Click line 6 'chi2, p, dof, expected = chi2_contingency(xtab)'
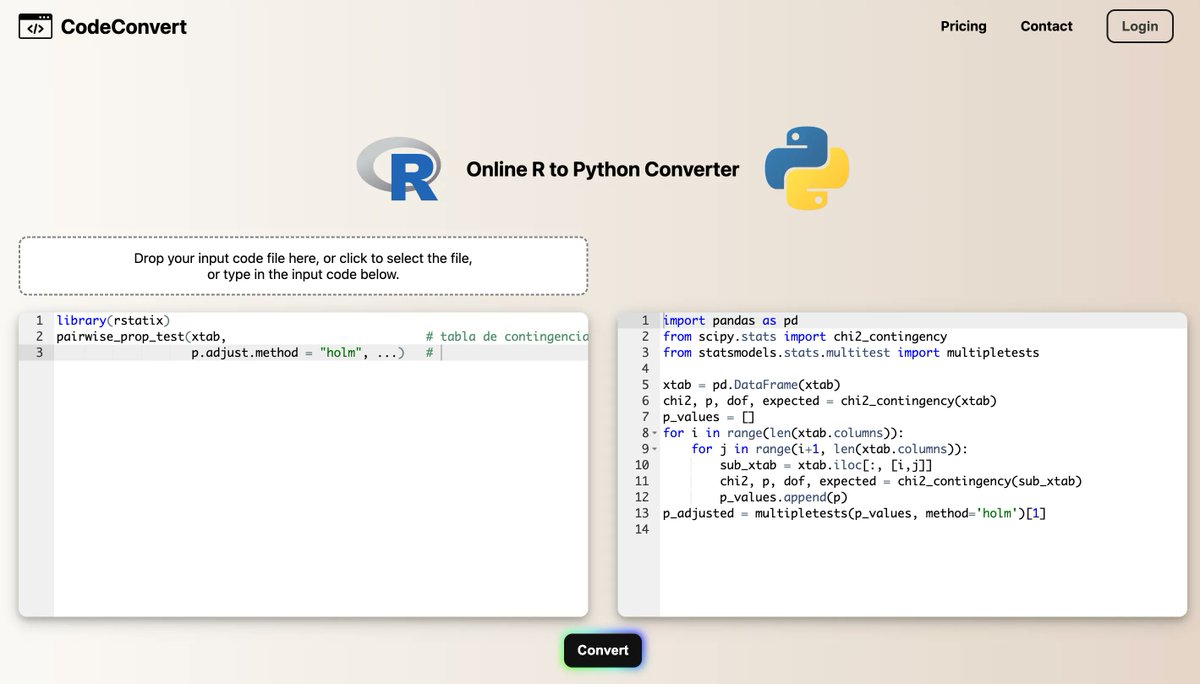Image resolution: width=1200 pixels, height=684 pixels. [x=829, y=401]
